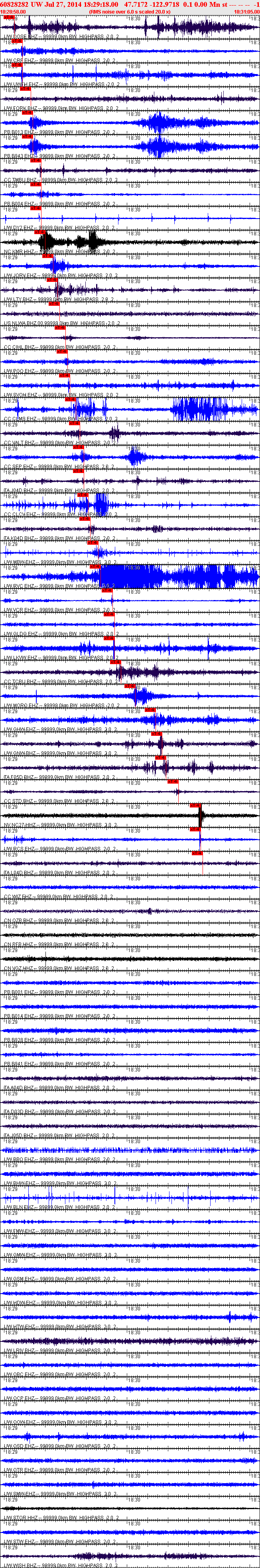Select the UW SVOH EHZ station label
Viewport: 260px width, 1568px height.
(61, 395)
